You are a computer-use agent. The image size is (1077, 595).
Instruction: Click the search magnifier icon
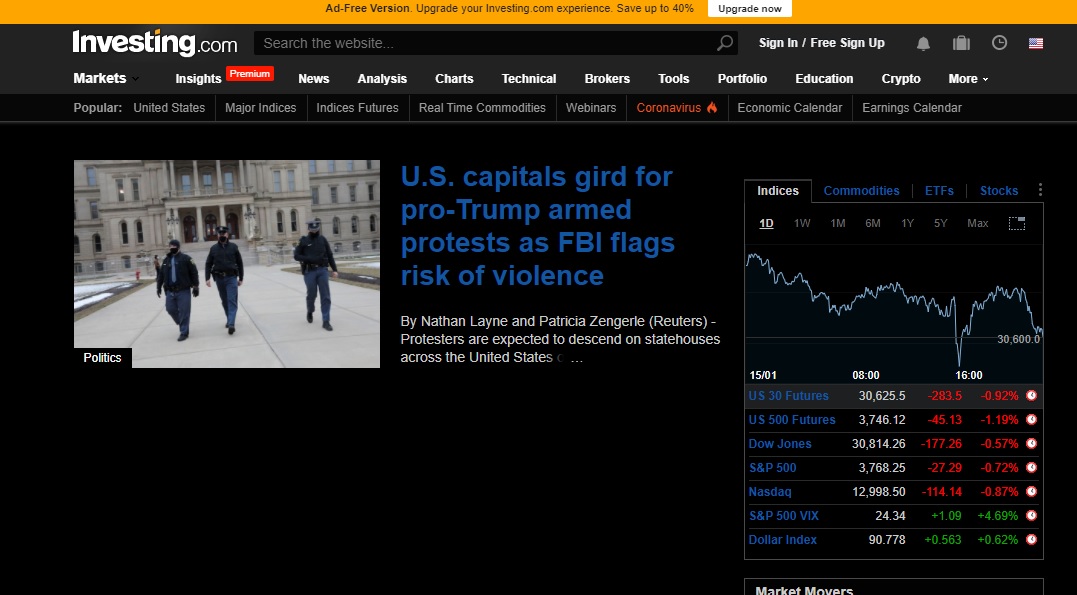pyautogui.click(x=725, y=43)
